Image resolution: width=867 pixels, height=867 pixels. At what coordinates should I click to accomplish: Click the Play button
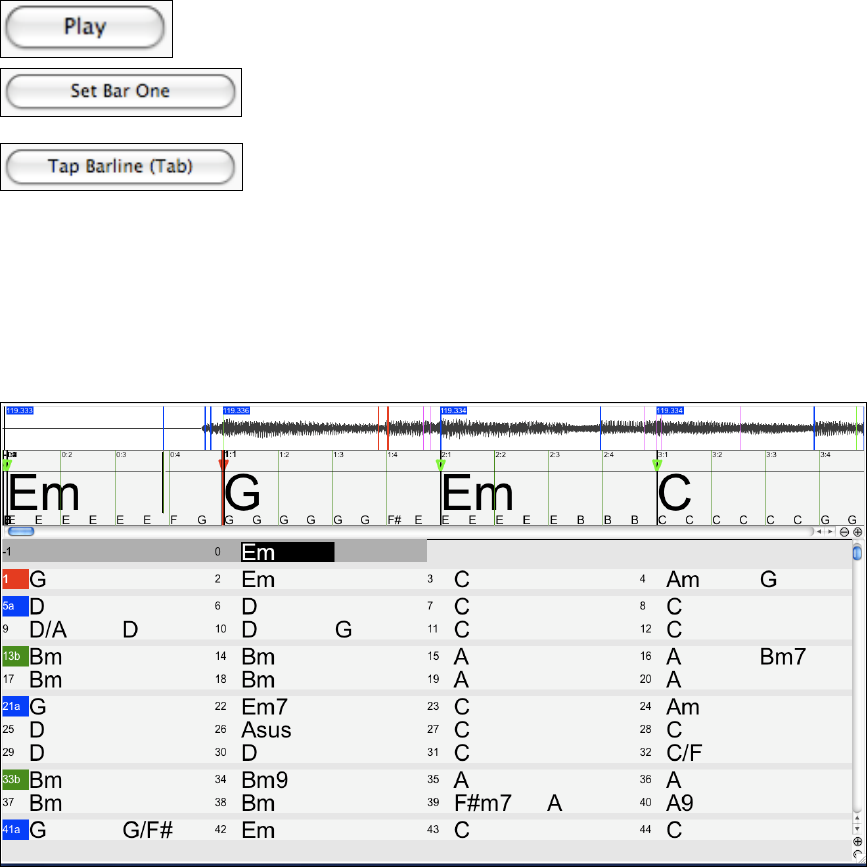tap(84, 27)
